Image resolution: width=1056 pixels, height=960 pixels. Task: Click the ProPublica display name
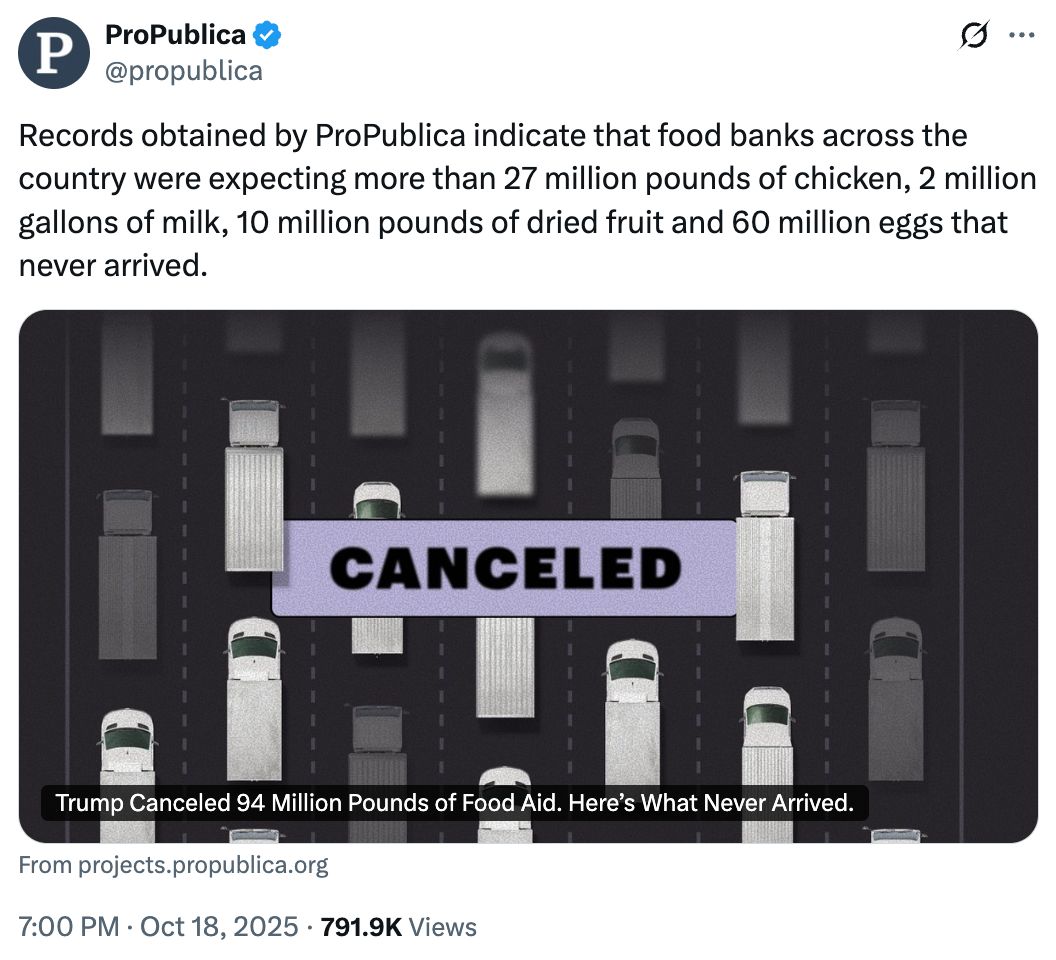pyautogui.click(x=175, y=35)
